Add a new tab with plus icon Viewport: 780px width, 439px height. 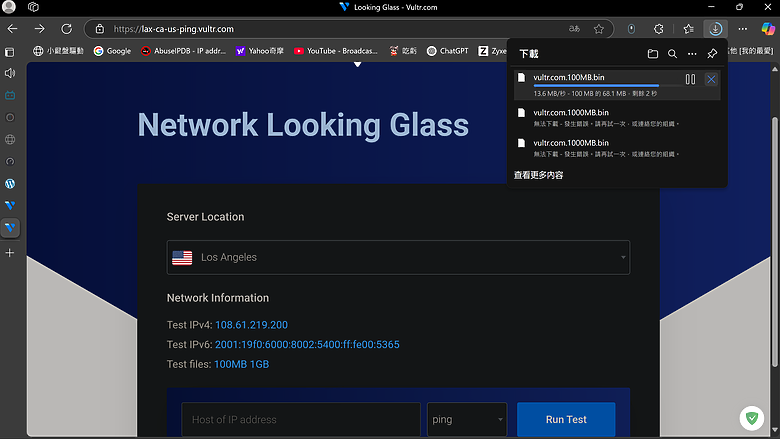[10, 253]
